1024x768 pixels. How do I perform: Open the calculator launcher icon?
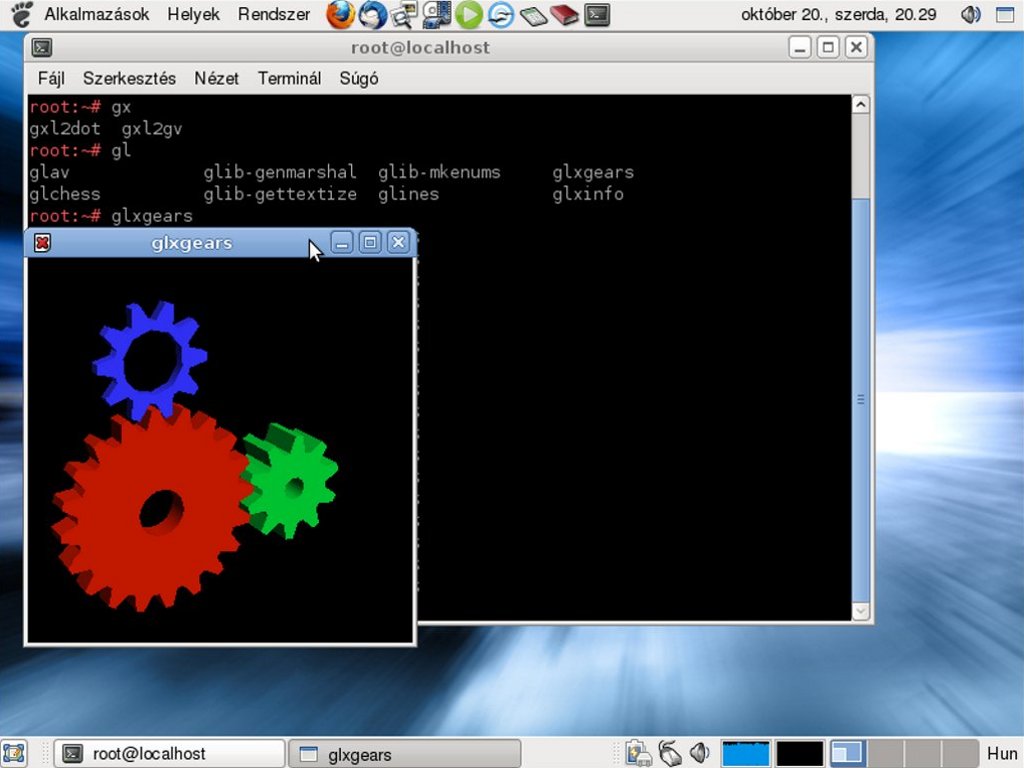coord(533,14)
